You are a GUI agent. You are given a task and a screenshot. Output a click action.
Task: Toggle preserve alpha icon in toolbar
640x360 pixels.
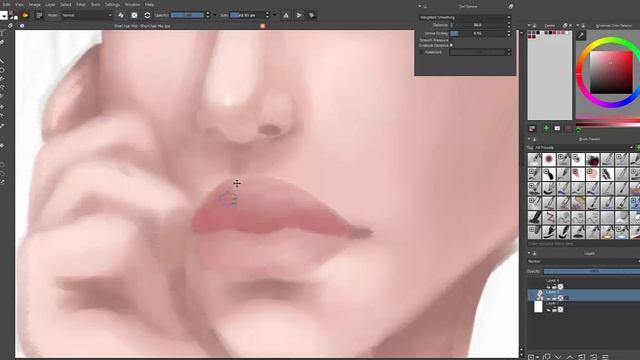click(x=134, y=16)
